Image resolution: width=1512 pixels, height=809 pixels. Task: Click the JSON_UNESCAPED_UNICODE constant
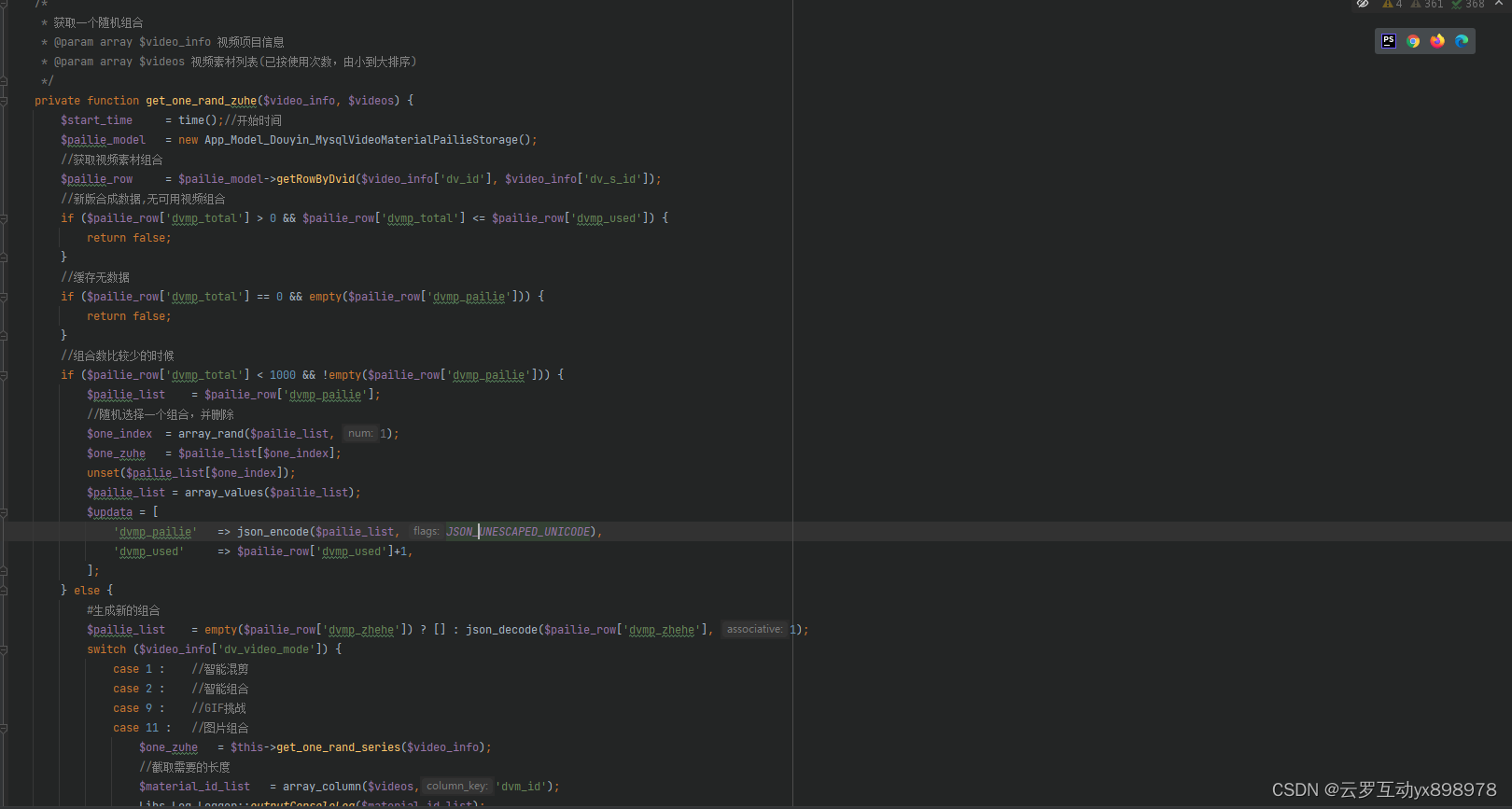(518, 532)
